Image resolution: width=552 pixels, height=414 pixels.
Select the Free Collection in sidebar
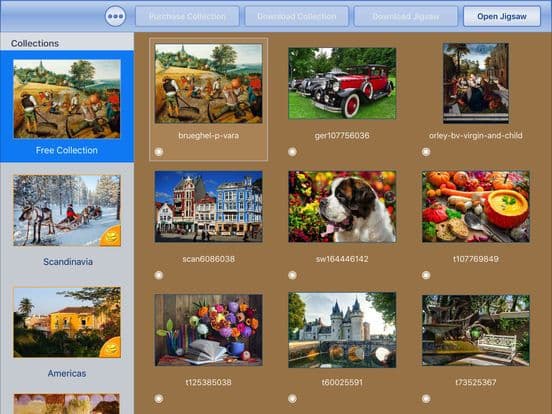pos(67,106)
